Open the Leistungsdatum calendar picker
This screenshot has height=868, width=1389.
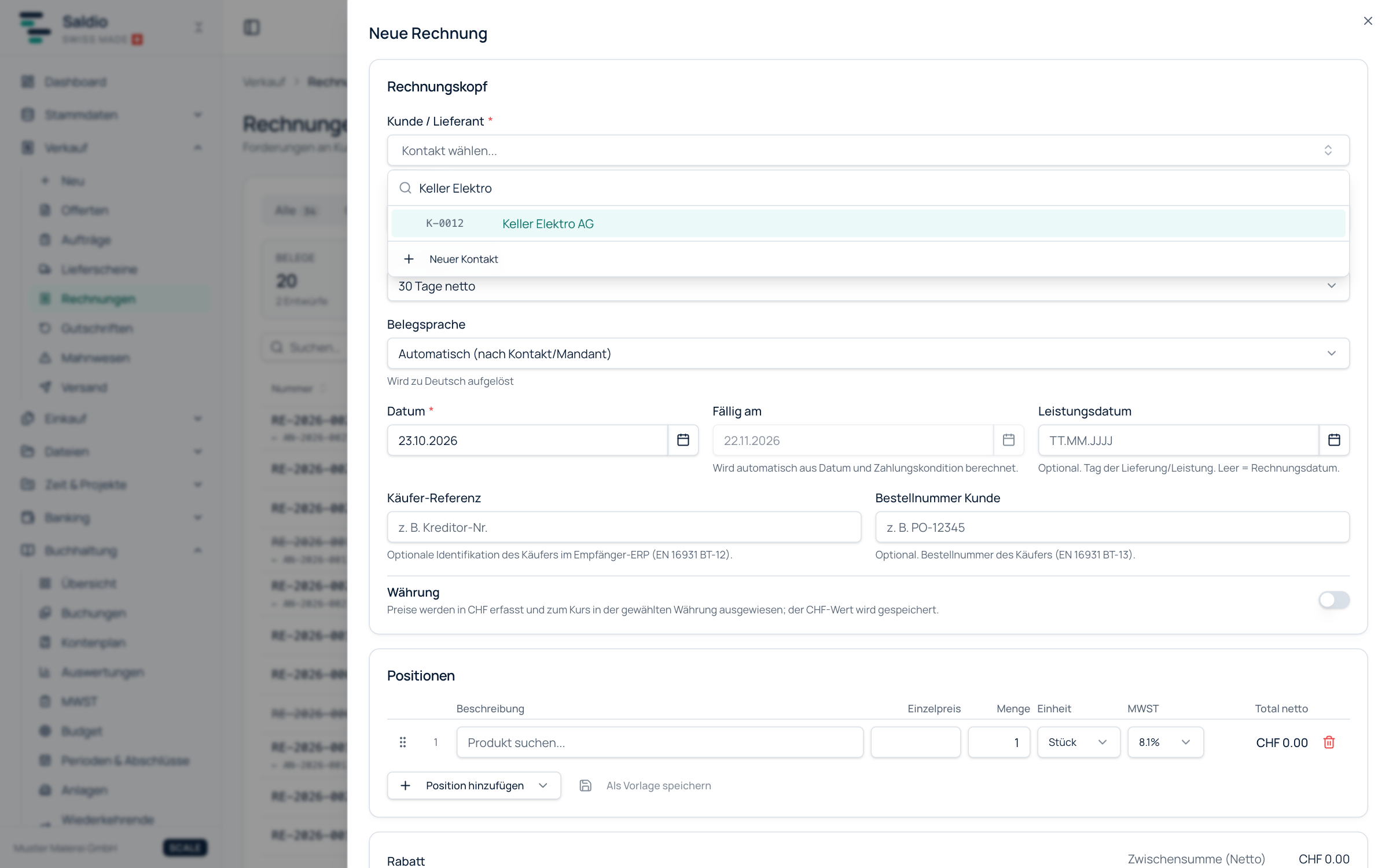(x=1334, y=440)
